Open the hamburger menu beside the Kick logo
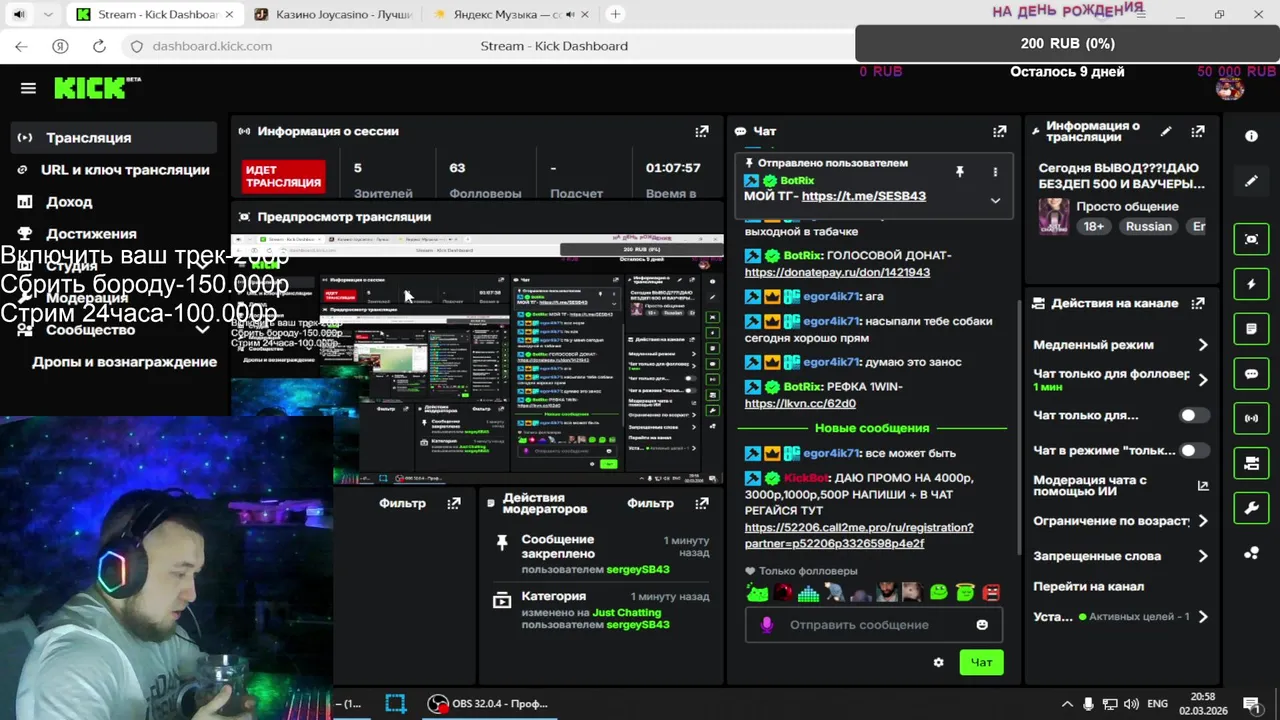This screenshot has height=720, width=1280. click(28, 88)
